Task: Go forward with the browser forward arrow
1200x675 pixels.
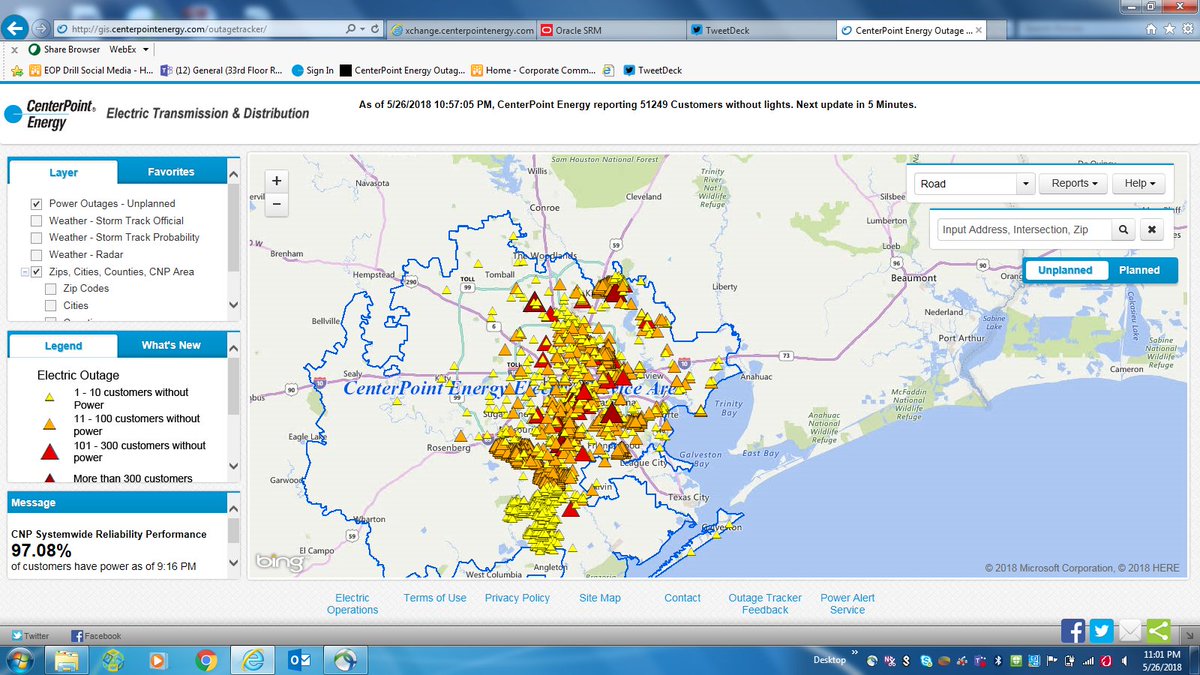Action: (40, 29)
